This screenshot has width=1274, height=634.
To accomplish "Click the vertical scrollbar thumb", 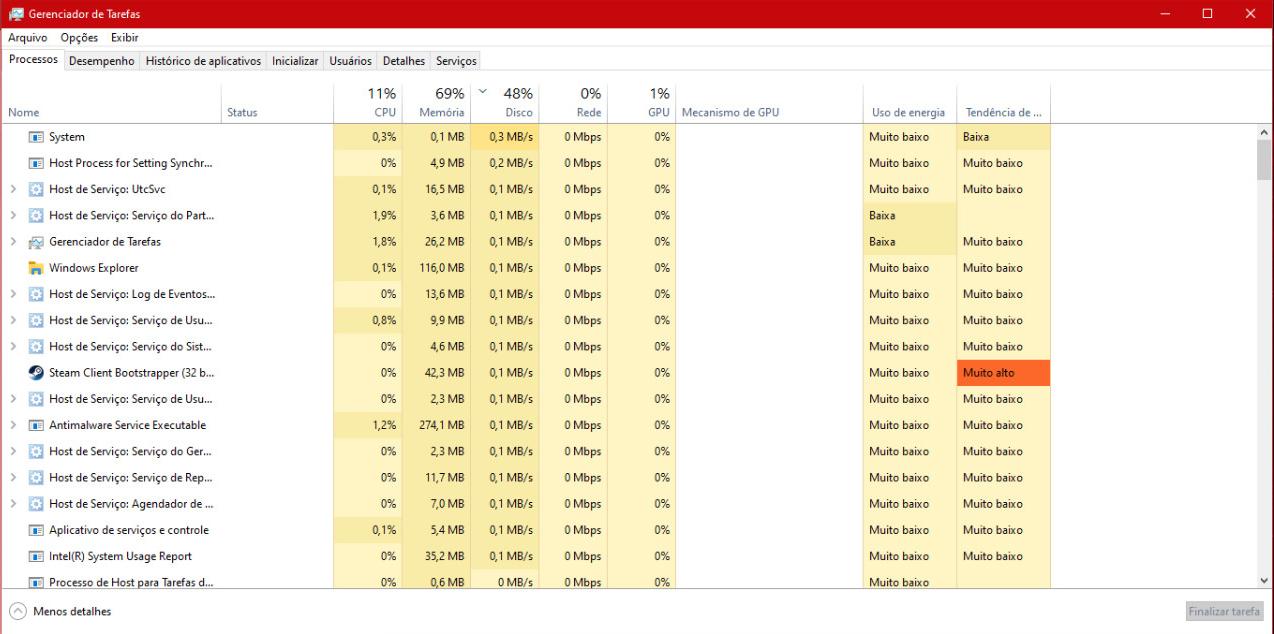I will [x=1265, y=160].
